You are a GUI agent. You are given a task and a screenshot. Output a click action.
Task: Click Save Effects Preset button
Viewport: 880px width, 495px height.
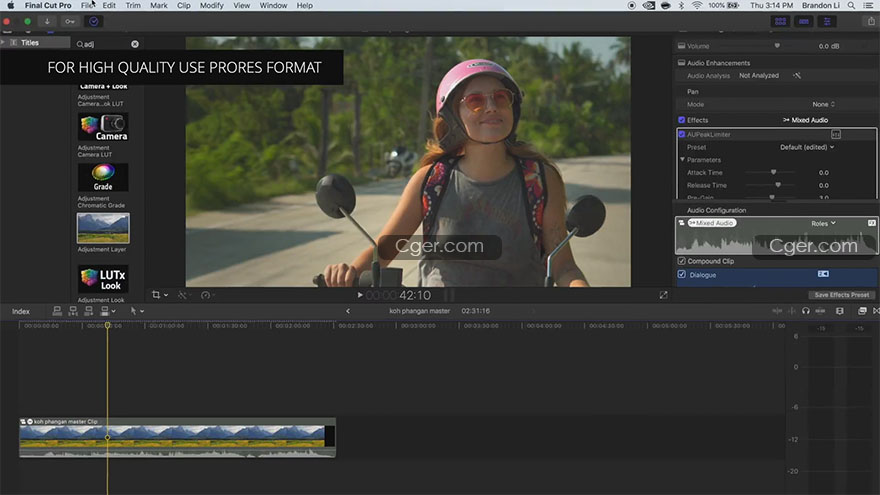pyautogui.click(x=841, y=295)
